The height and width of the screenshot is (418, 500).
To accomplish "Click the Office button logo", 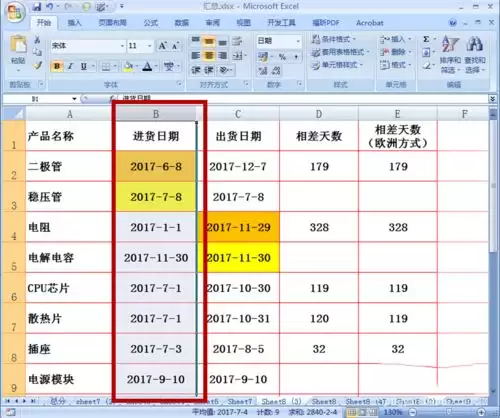I will (x=15, y=12).
